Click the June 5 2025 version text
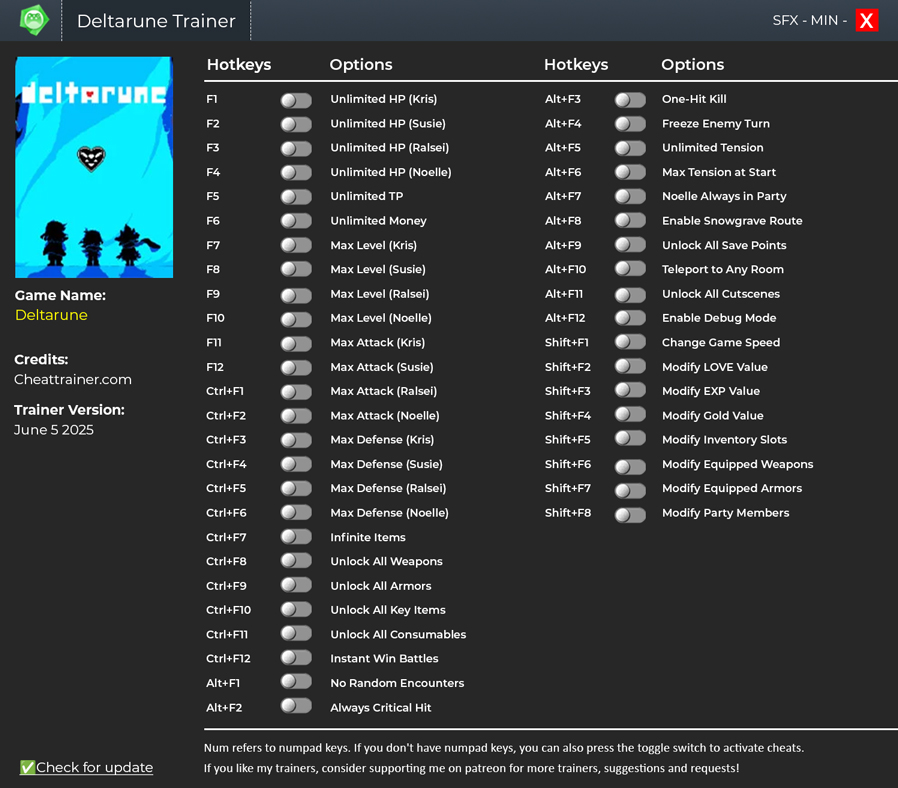 point(54,430)
